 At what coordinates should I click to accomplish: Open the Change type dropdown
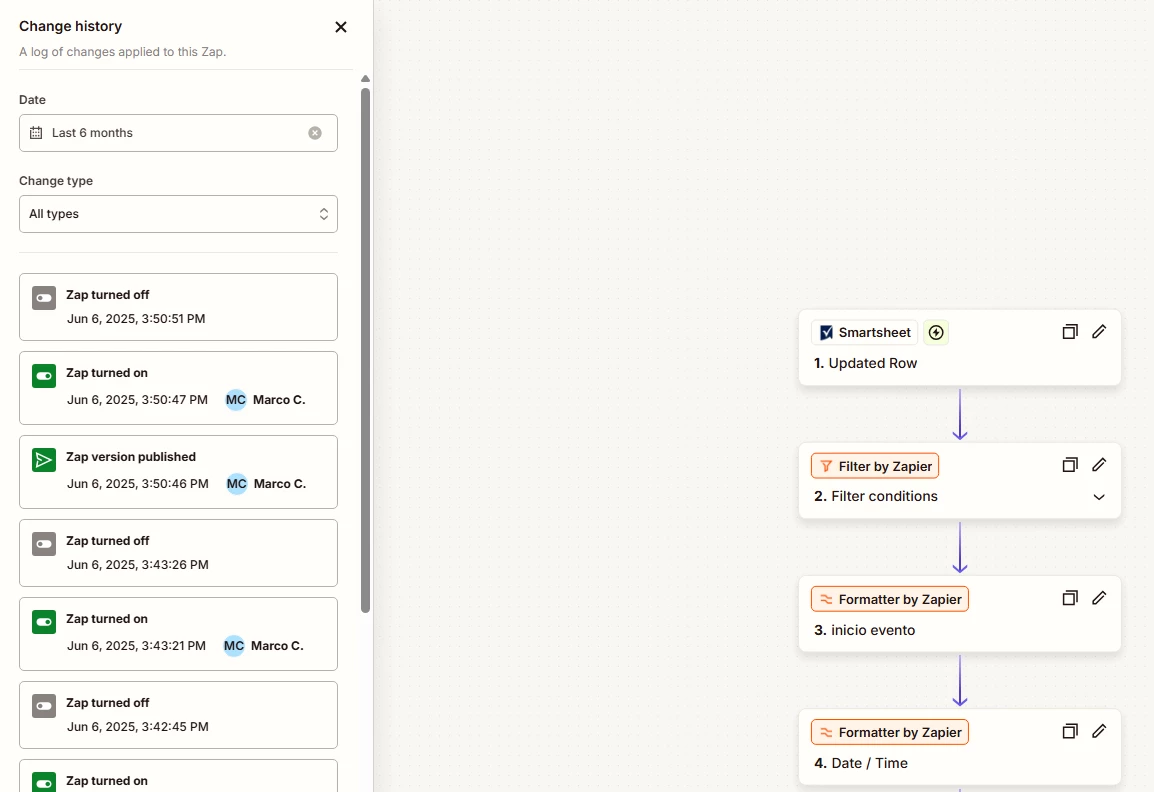178,214
